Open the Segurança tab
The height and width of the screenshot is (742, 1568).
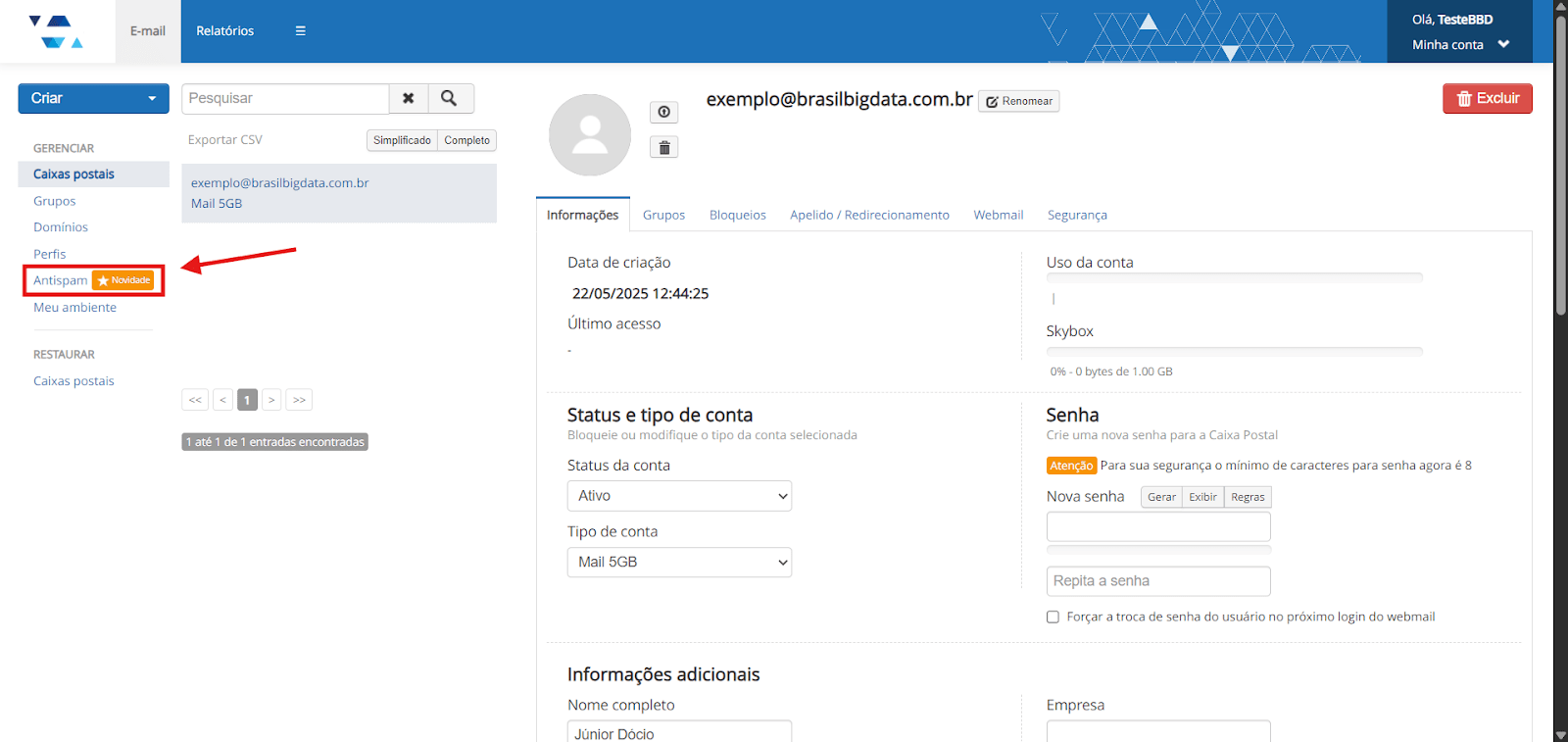[x=1077, y=215]
